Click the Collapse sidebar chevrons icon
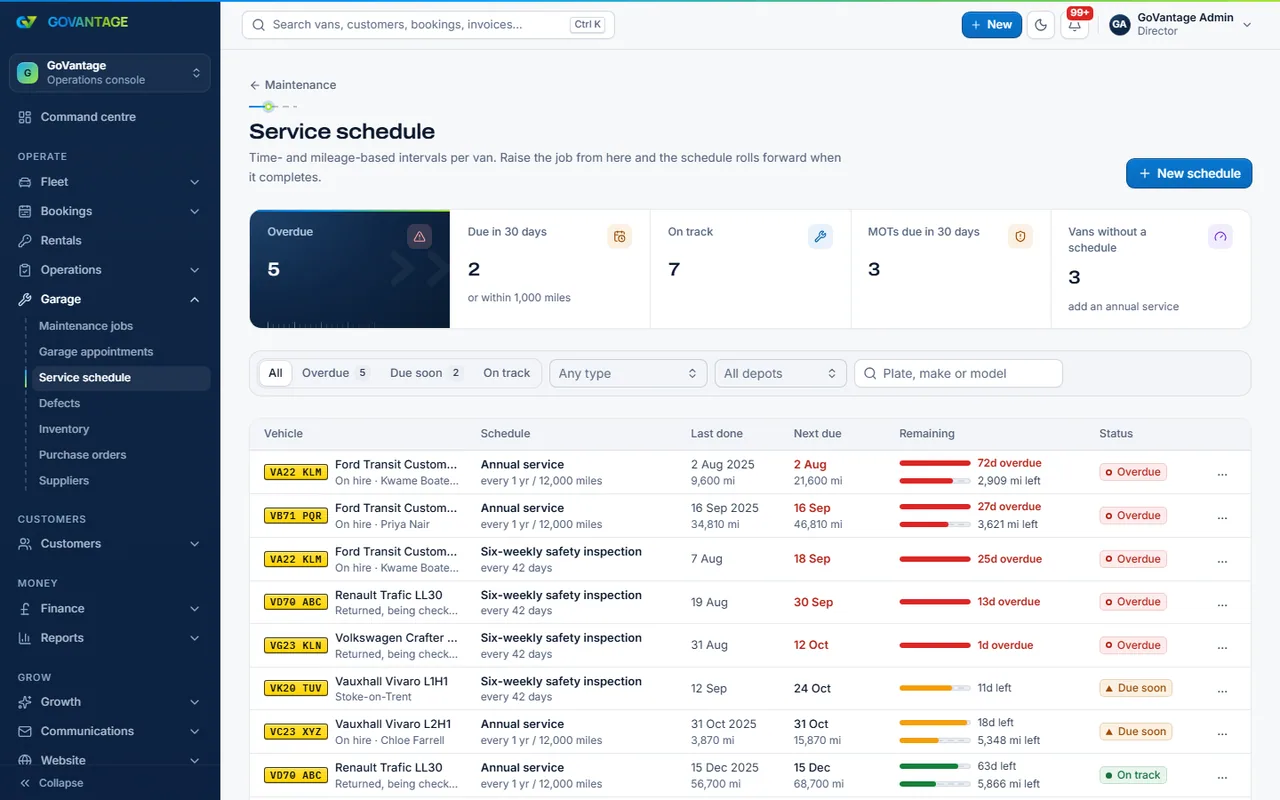This screenshot has height=800, width=1280. 25,783
